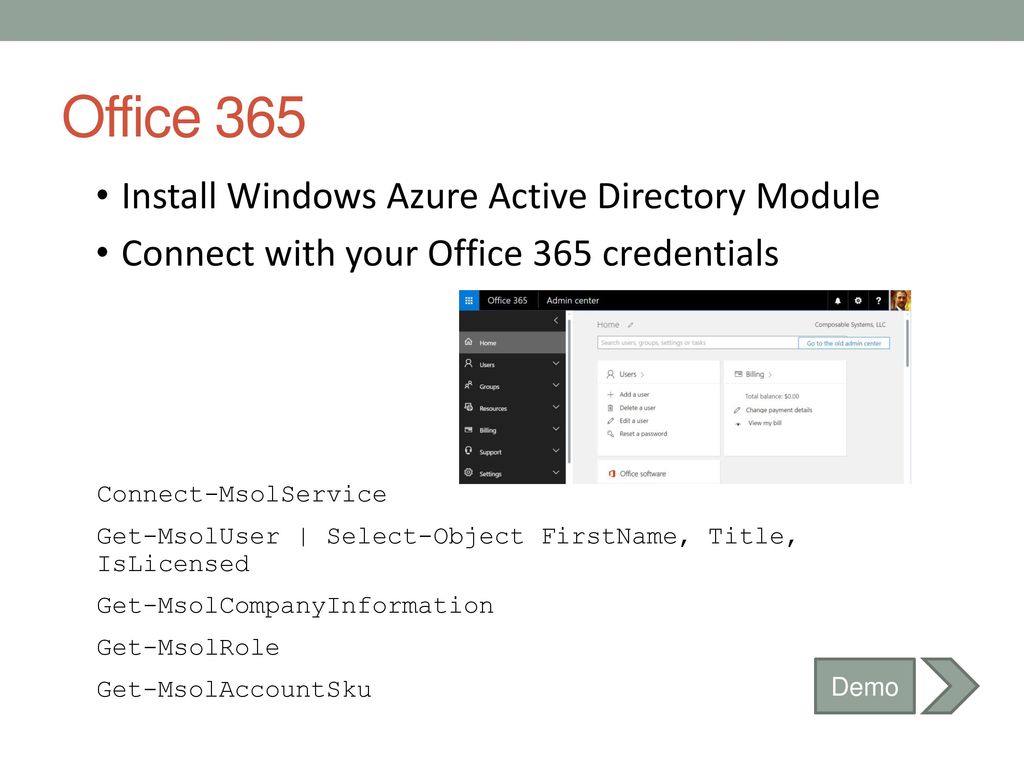Click Composable Systems, LLC text

850,325
